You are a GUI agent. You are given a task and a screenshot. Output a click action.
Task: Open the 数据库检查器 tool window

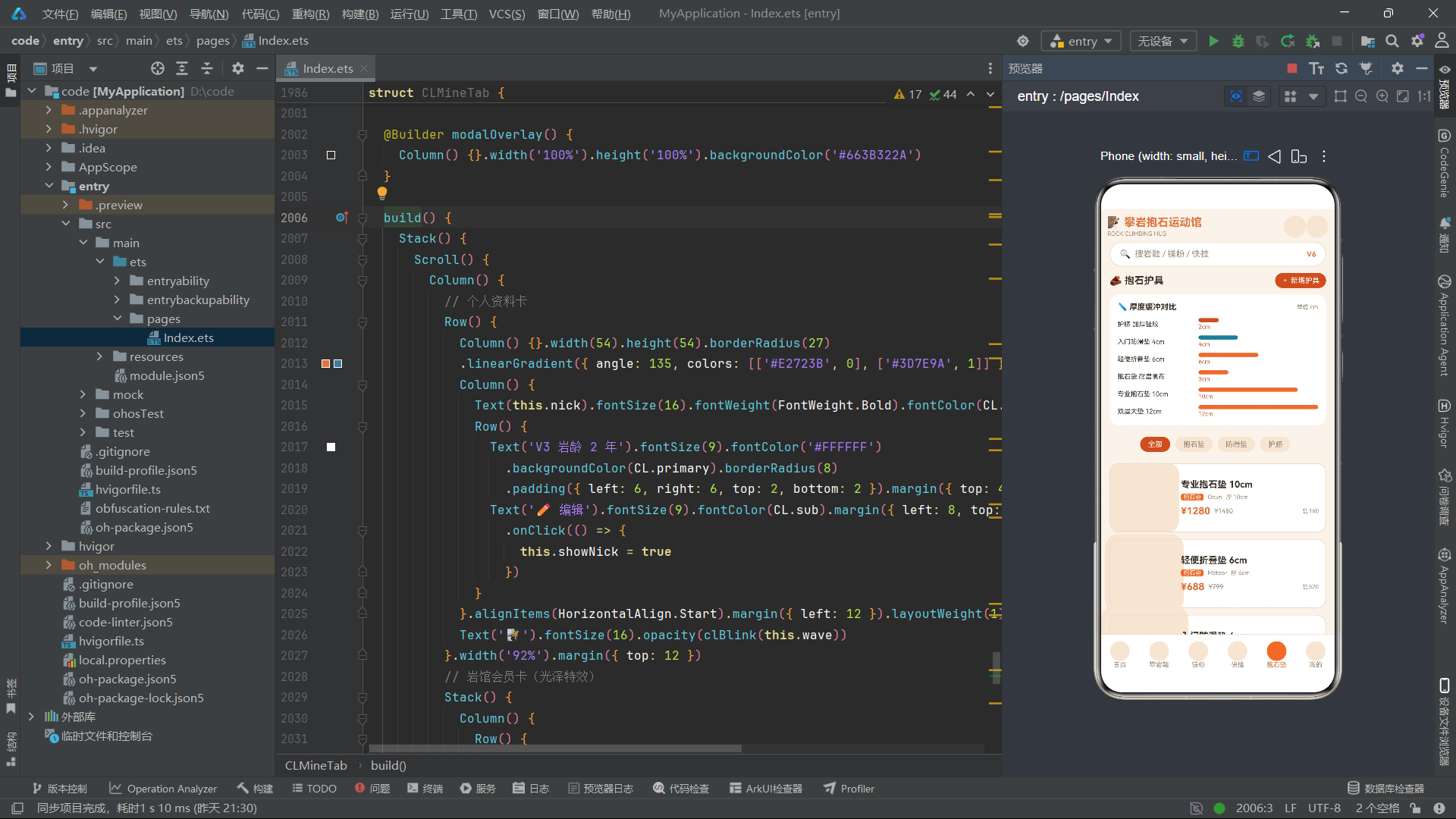(1386, 789)
